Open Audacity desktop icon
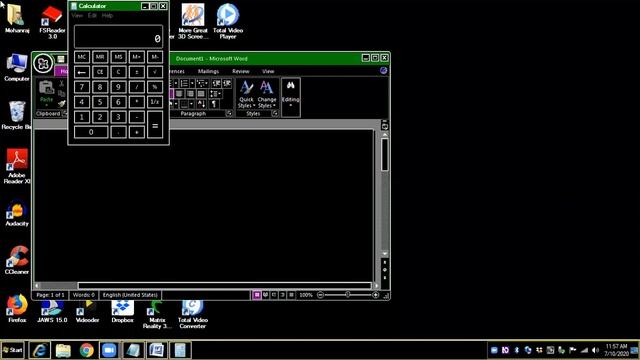The height and width of the screenshot is (360, 640). click(17, 213)
